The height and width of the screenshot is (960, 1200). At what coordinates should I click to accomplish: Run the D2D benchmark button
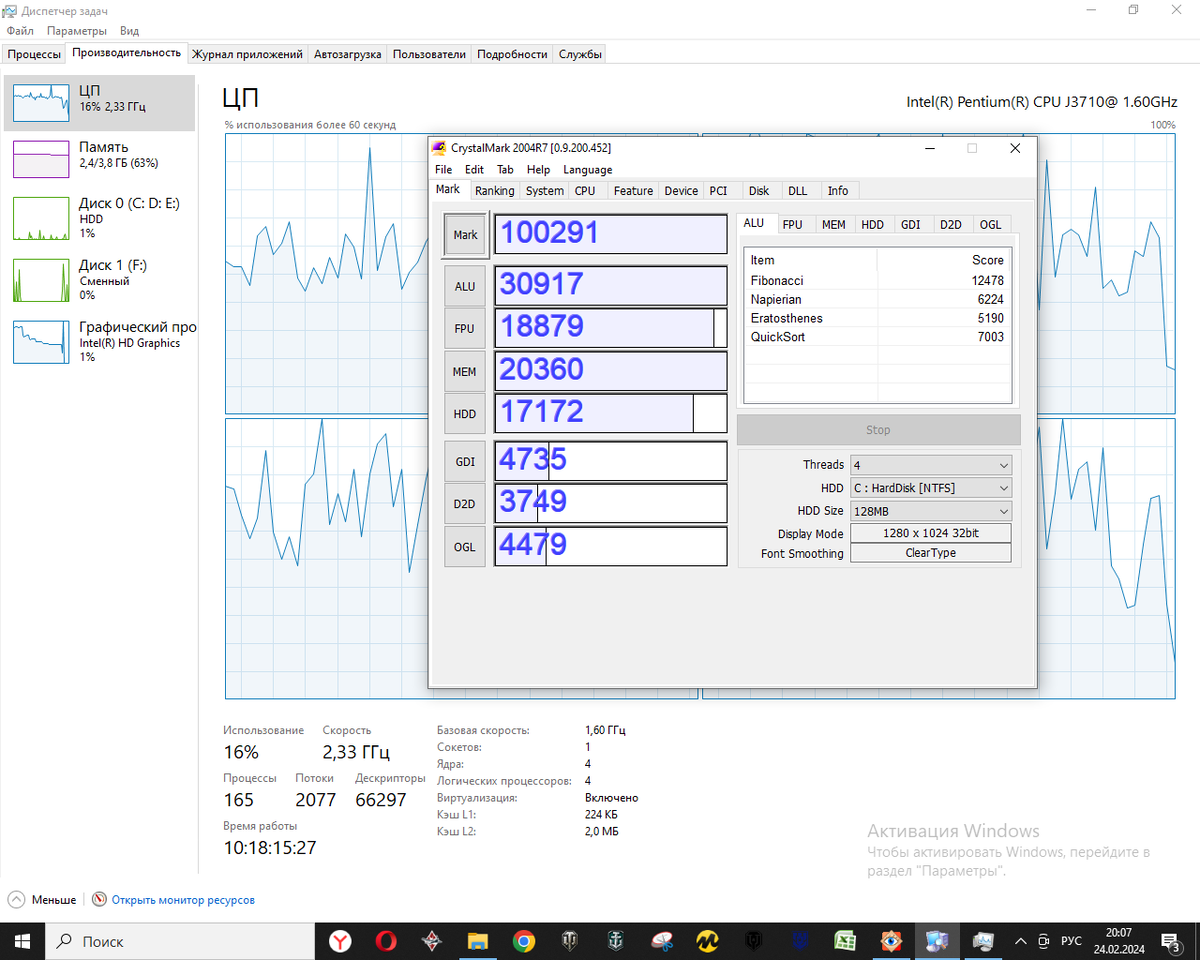coord(465,504)
